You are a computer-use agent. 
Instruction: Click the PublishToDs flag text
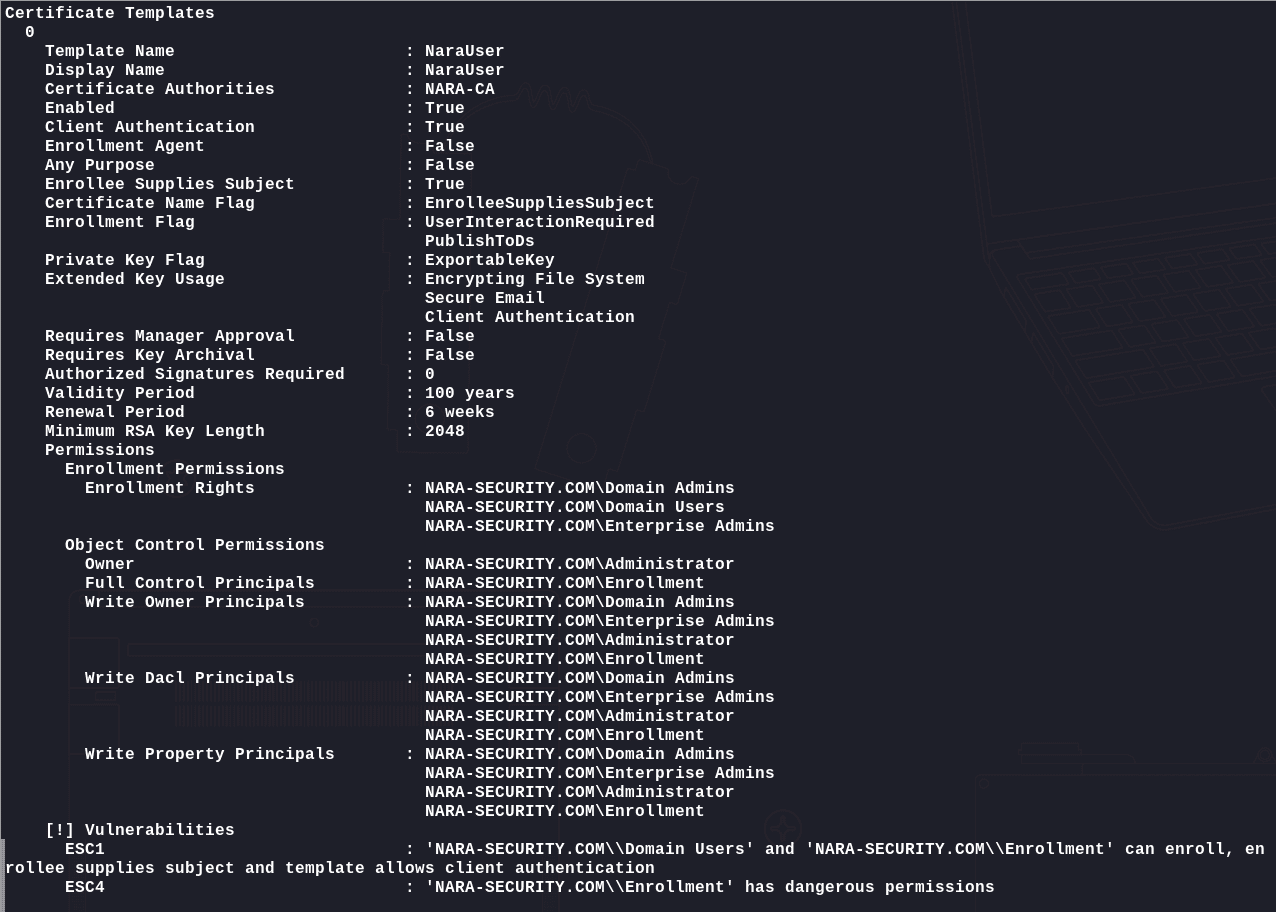479,241
